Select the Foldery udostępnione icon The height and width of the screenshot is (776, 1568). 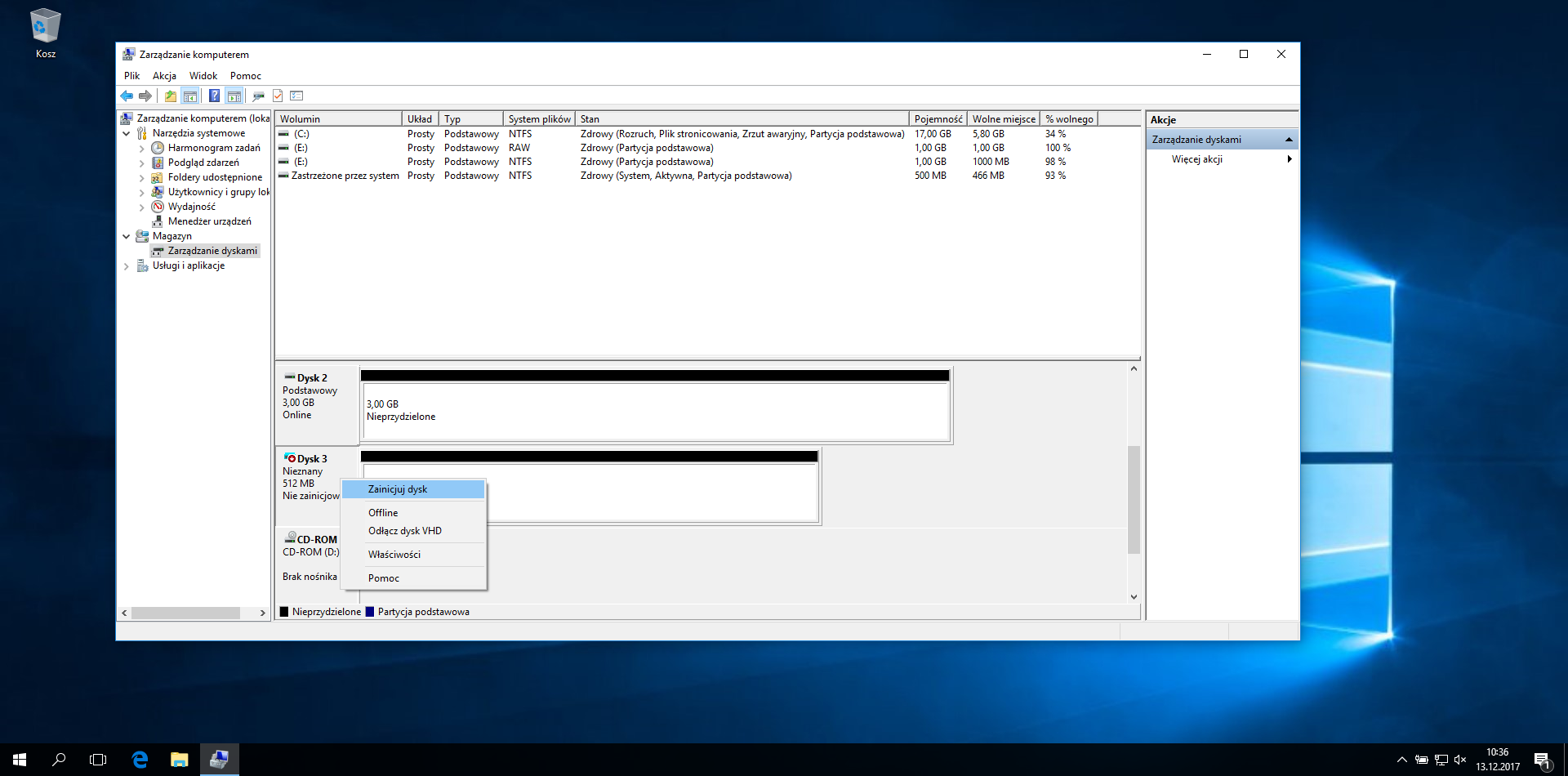(x=158, y=177)
